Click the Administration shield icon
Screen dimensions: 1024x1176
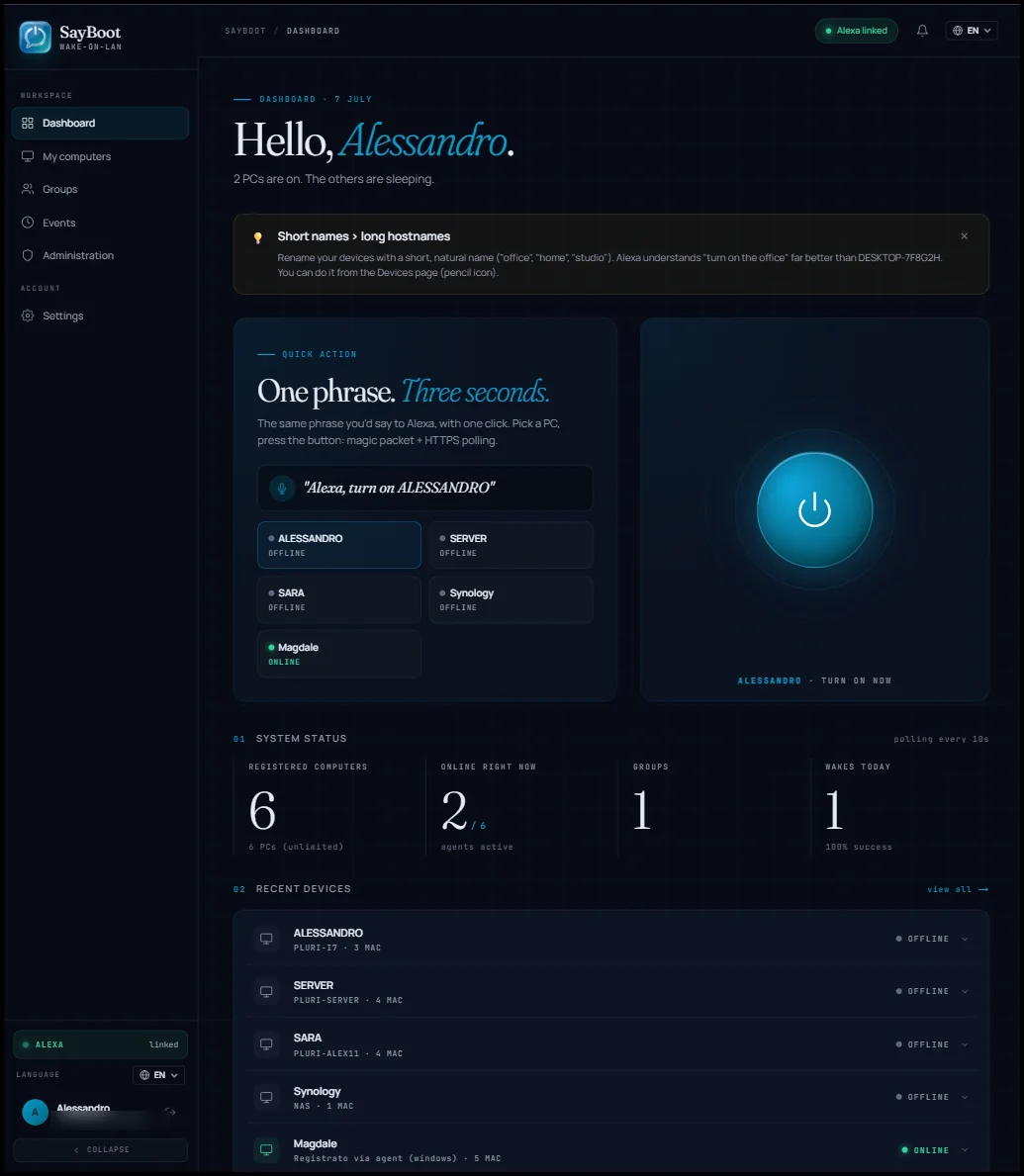pos(28,255)
